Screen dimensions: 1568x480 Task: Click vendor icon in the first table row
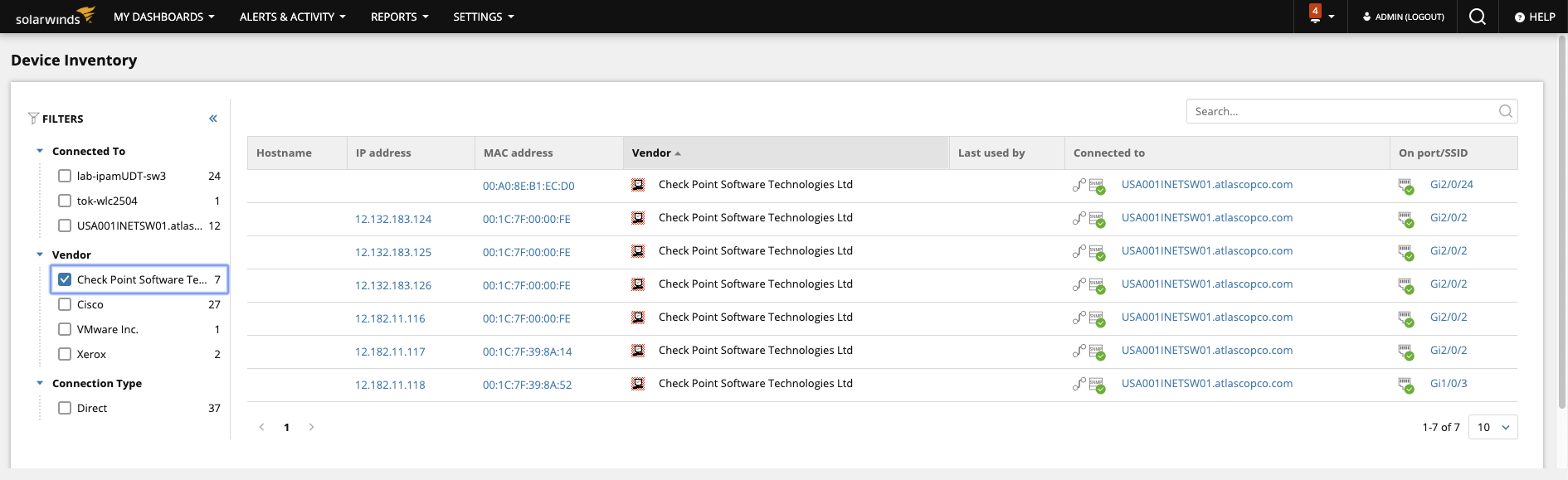[638, 185]
